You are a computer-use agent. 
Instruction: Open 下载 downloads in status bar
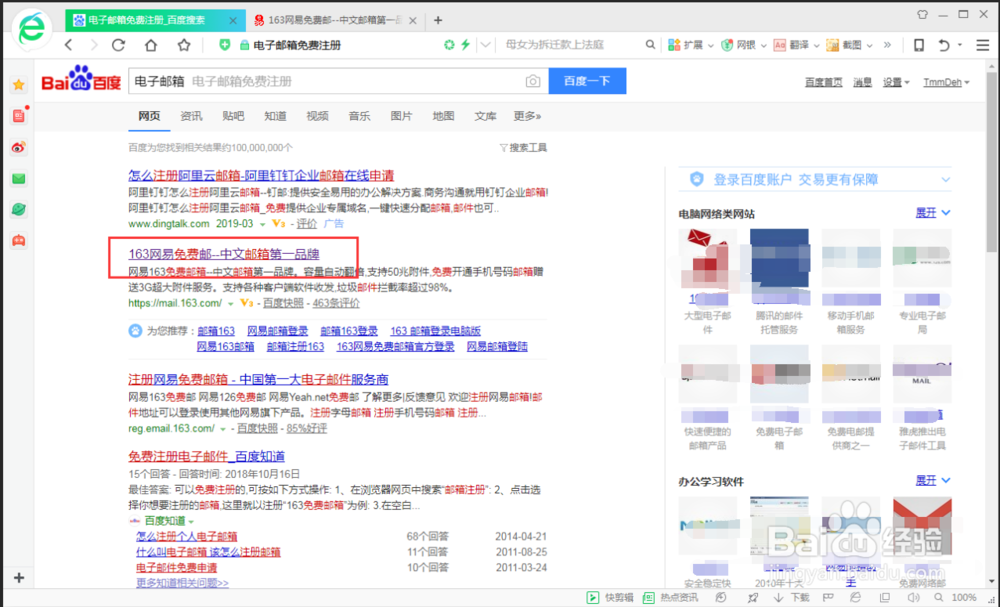(791, 597)
